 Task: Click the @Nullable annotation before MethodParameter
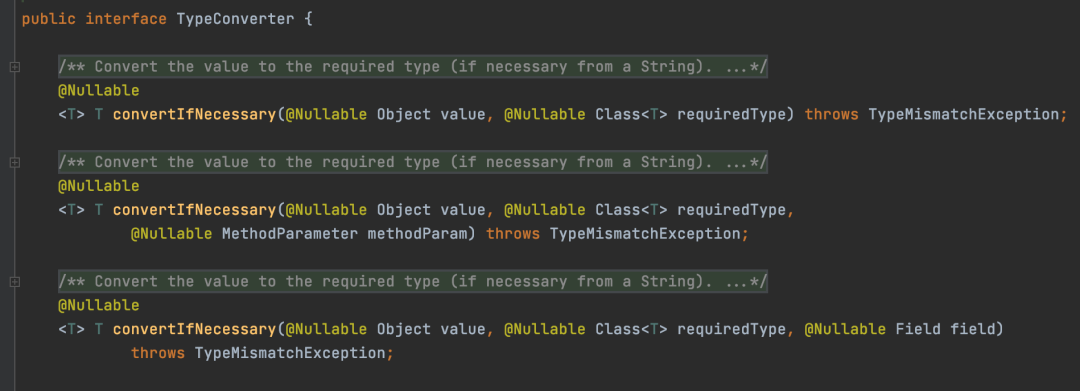click(x=172, y=233)
